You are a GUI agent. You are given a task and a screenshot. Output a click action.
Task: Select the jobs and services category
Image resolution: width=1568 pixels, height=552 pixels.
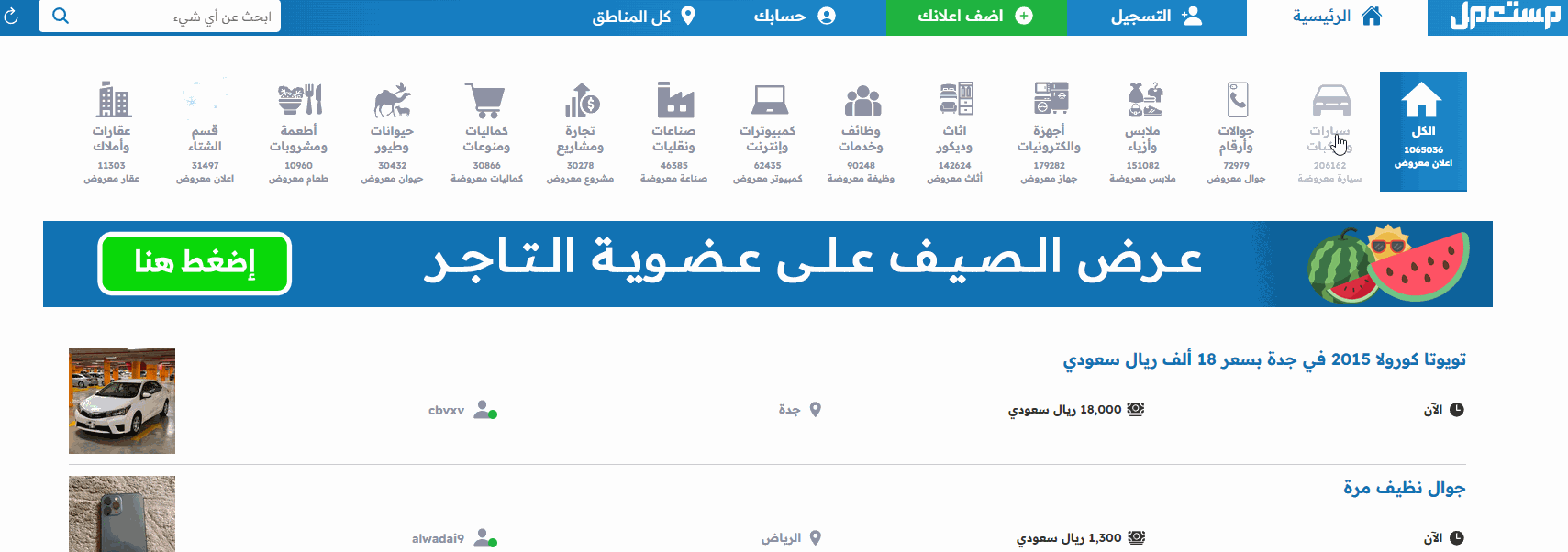pos(861,101)
